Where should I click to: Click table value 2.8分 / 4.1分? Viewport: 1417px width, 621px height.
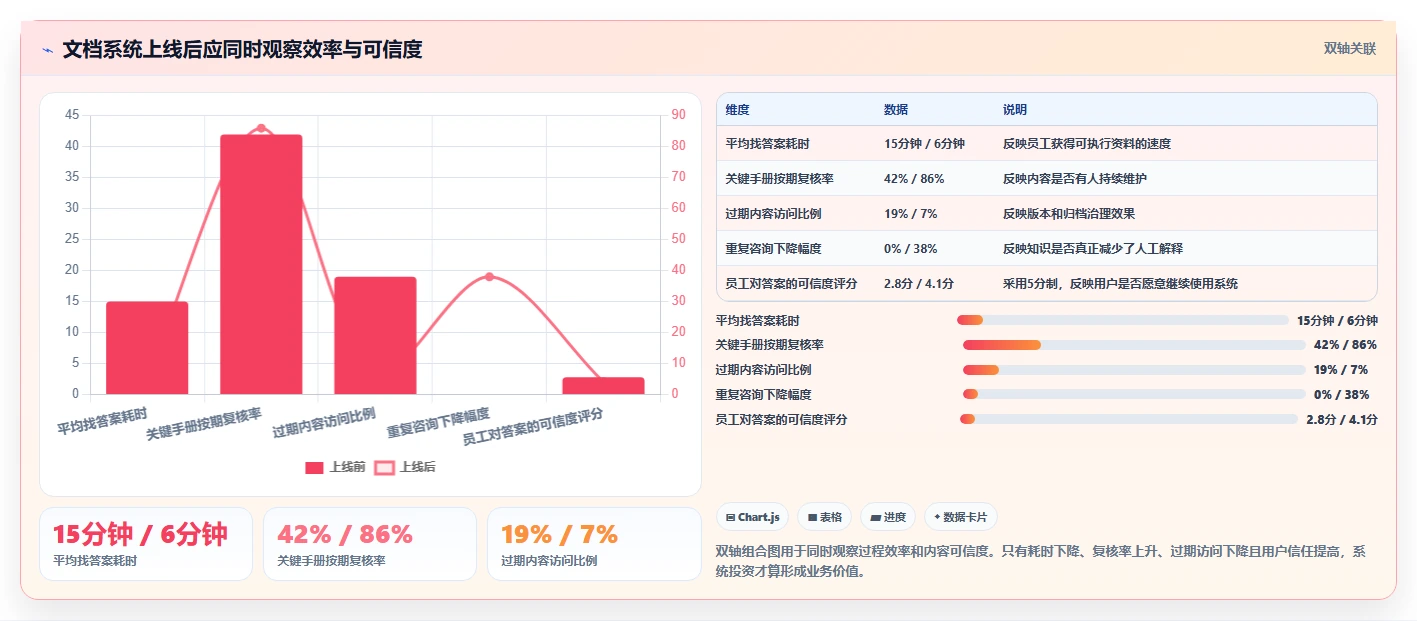[x=918, y=284]
